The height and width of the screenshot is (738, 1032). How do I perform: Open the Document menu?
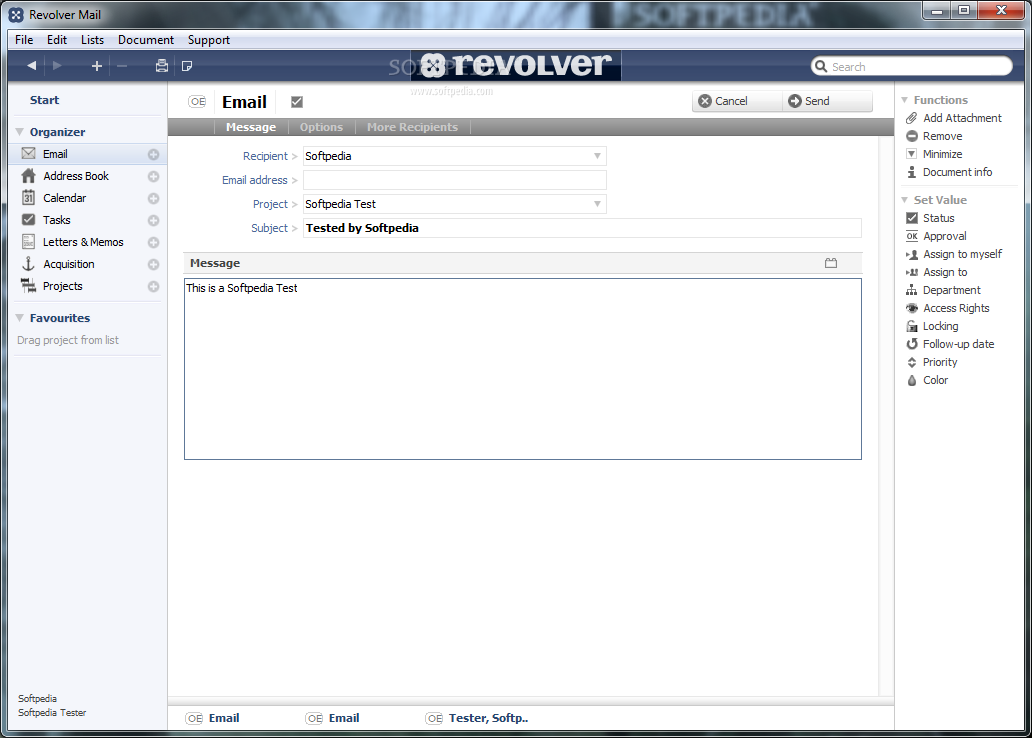pos(145,40)
